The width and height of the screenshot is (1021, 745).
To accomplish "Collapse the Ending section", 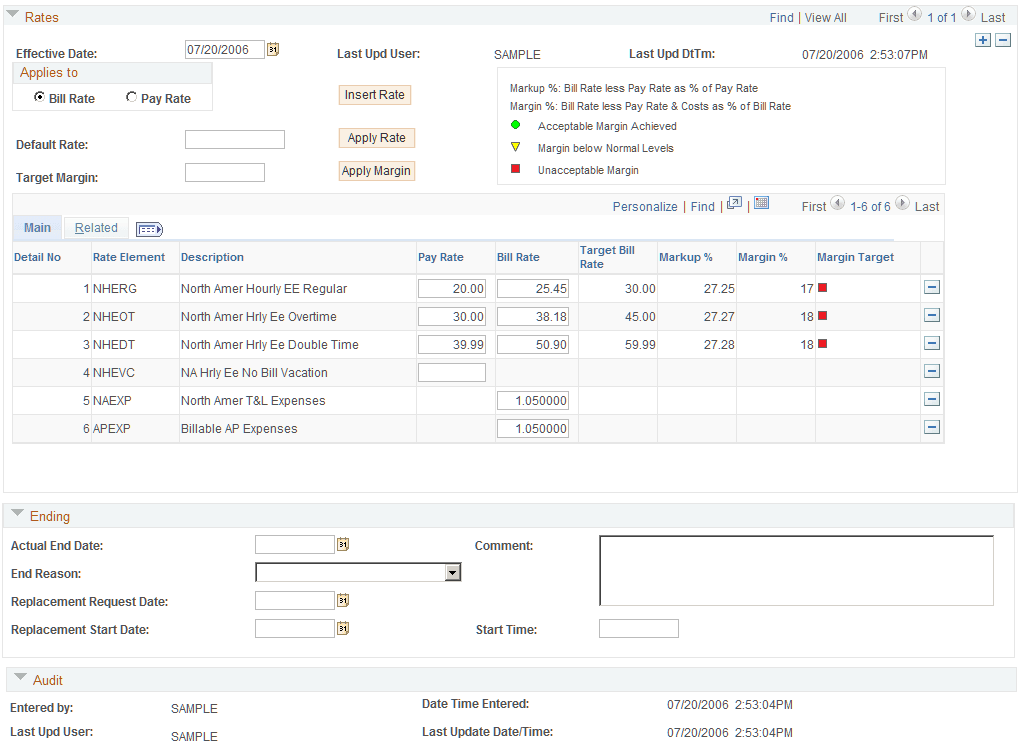I will point(18,514).
